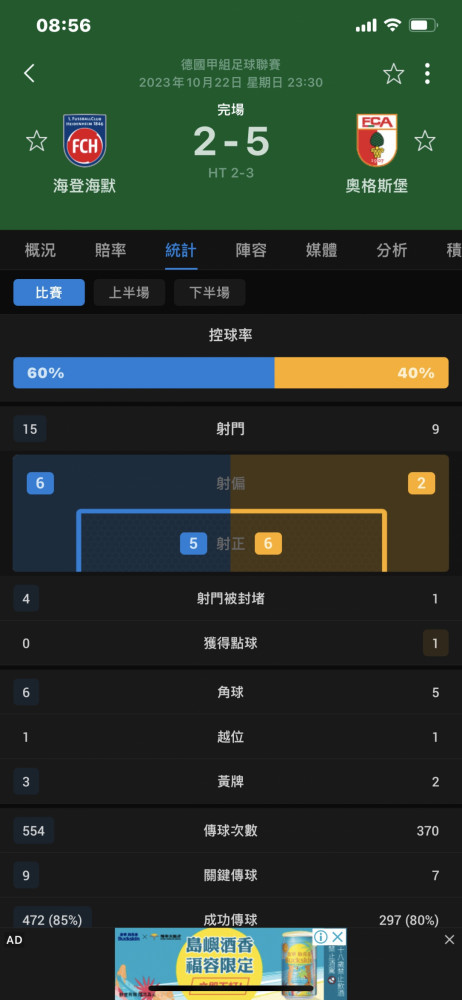Viewport: 462px width, 1000px height.
Task: Close the banner ad with X
Action: click(338, 936)
